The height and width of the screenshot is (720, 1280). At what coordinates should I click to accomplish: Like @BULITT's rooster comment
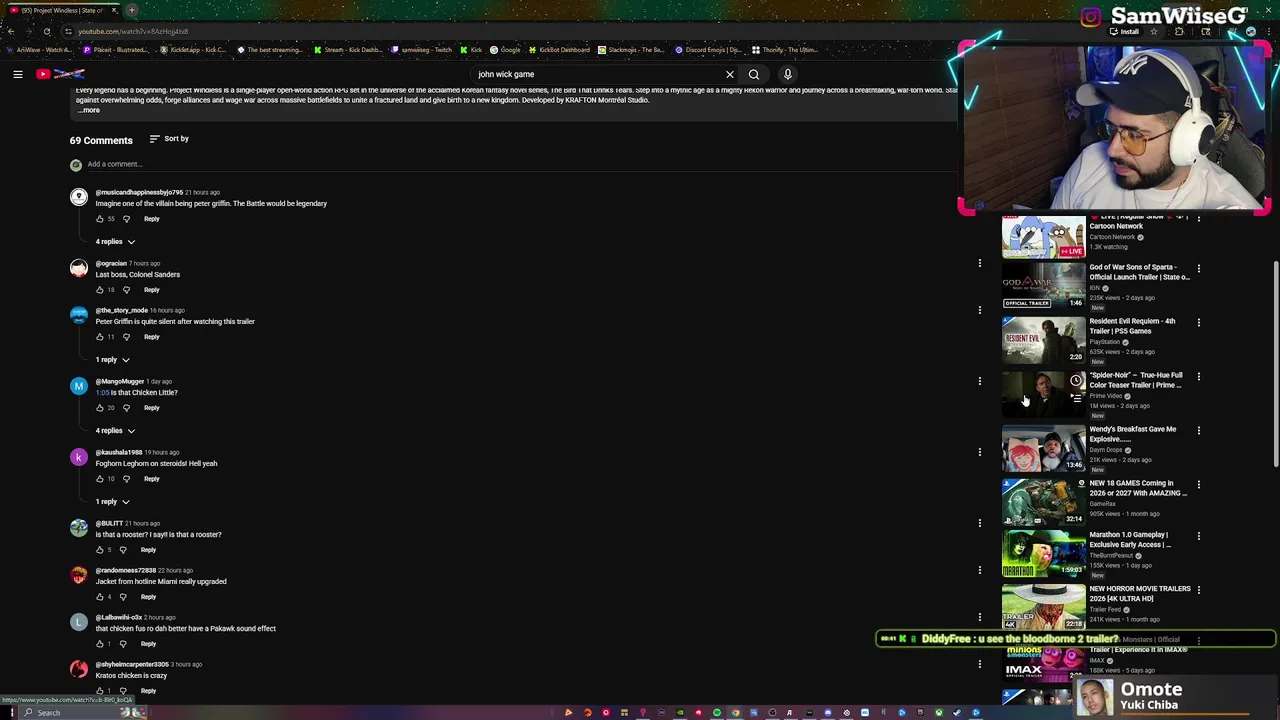[100, 550]
